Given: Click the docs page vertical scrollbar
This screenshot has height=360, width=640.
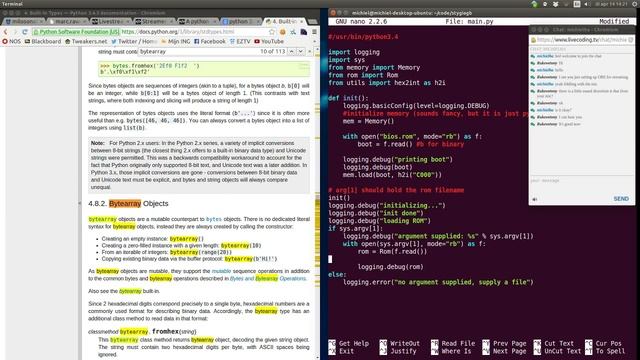Looking at the screenshot, I should coord(318,204).
